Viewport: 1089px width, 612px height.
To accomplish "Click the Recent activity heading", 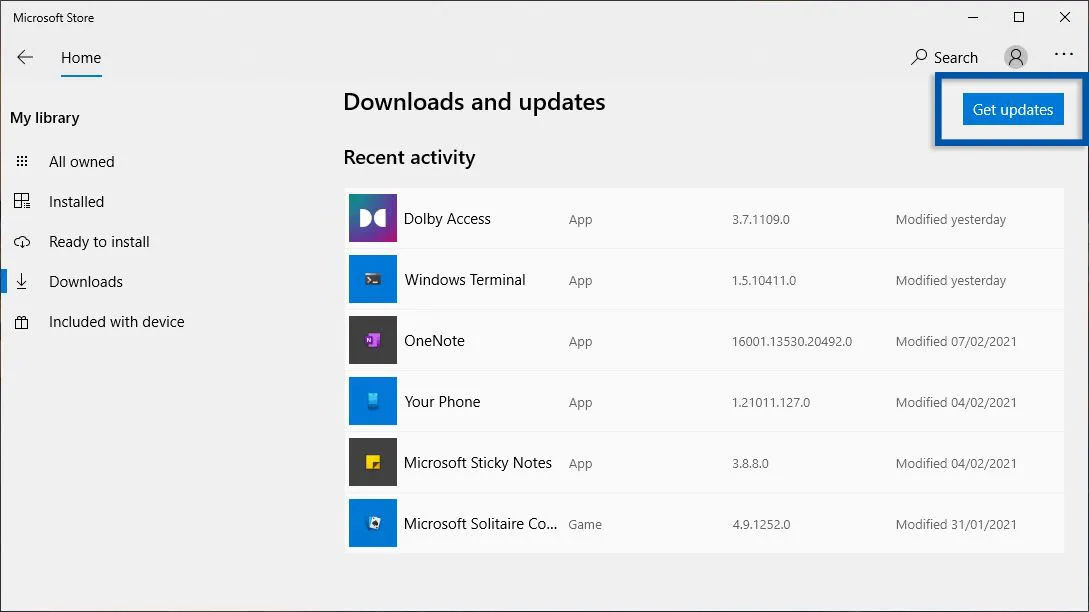I will (x=410, y=157).
